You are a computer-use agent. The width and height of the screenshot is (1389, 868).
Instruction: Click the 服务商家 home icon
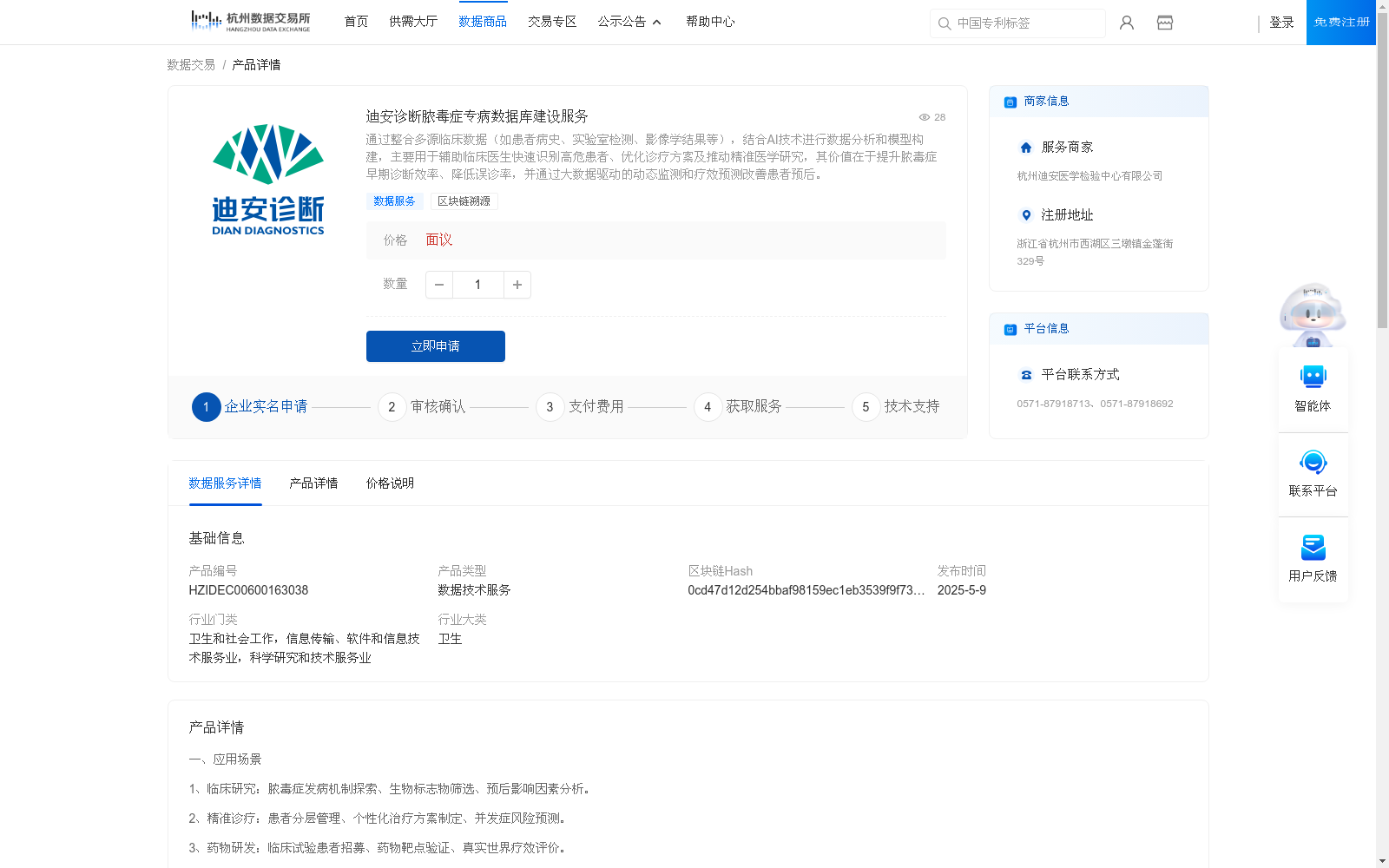pos(1026,148)
